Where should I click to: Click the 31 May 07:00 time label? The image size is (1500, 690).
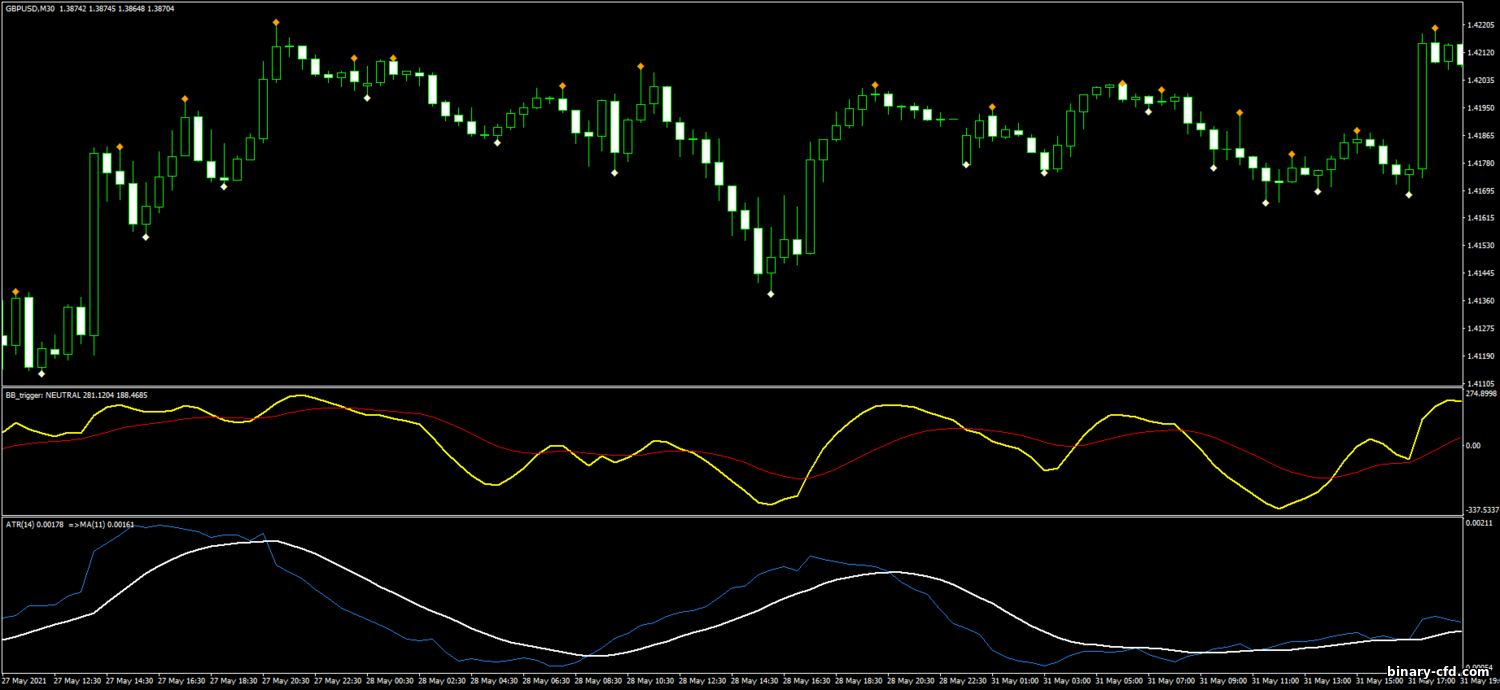point(1172,681)
